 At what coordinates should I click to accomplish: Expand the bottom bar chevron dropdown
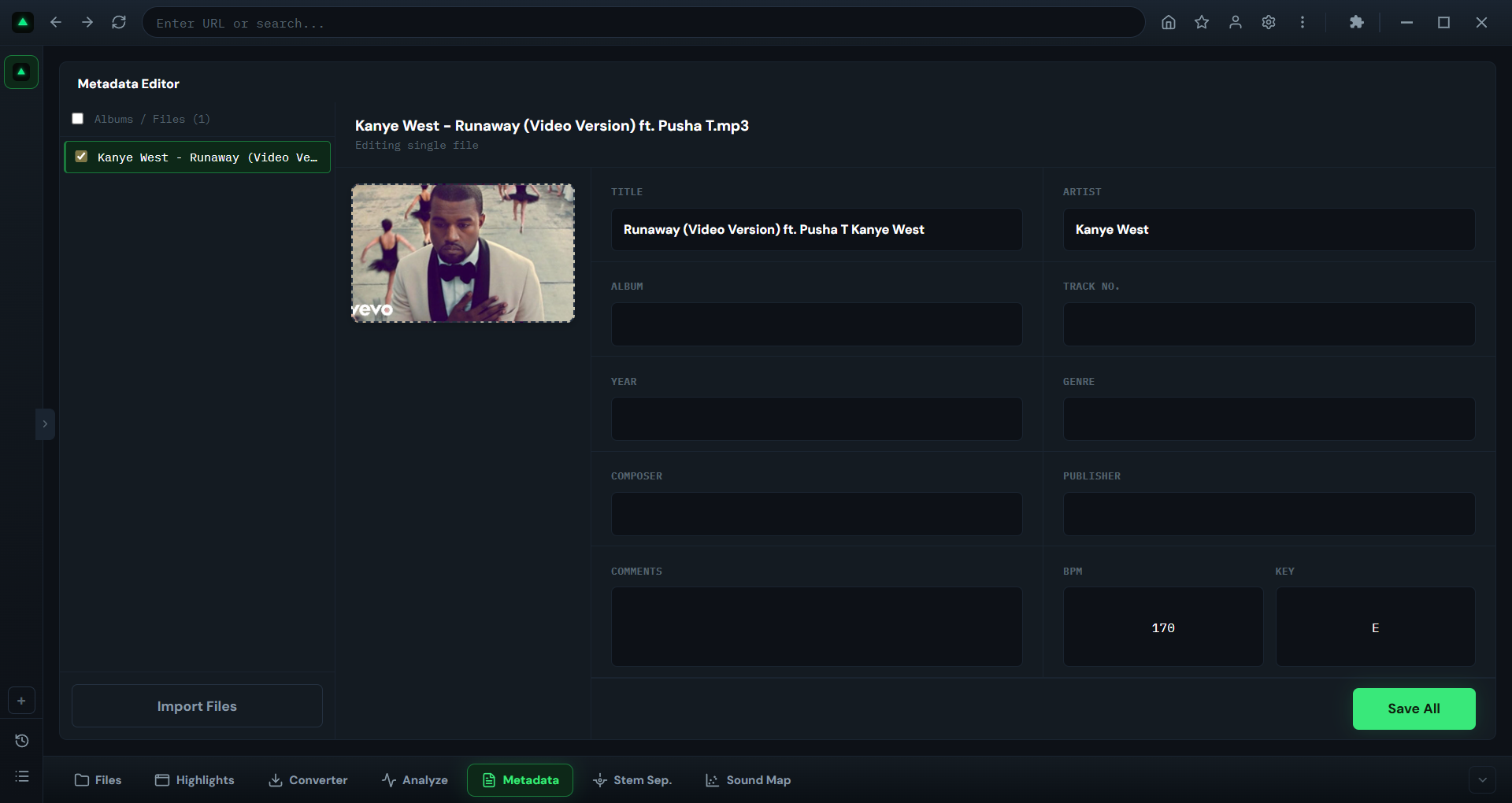[1482, 780]
